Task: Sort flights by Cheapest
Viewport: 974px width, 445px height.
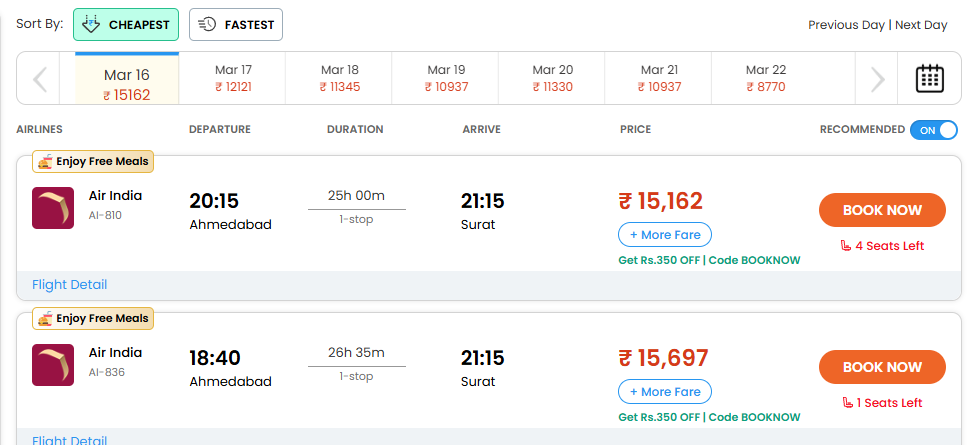Action: click(x=126, y=24)
